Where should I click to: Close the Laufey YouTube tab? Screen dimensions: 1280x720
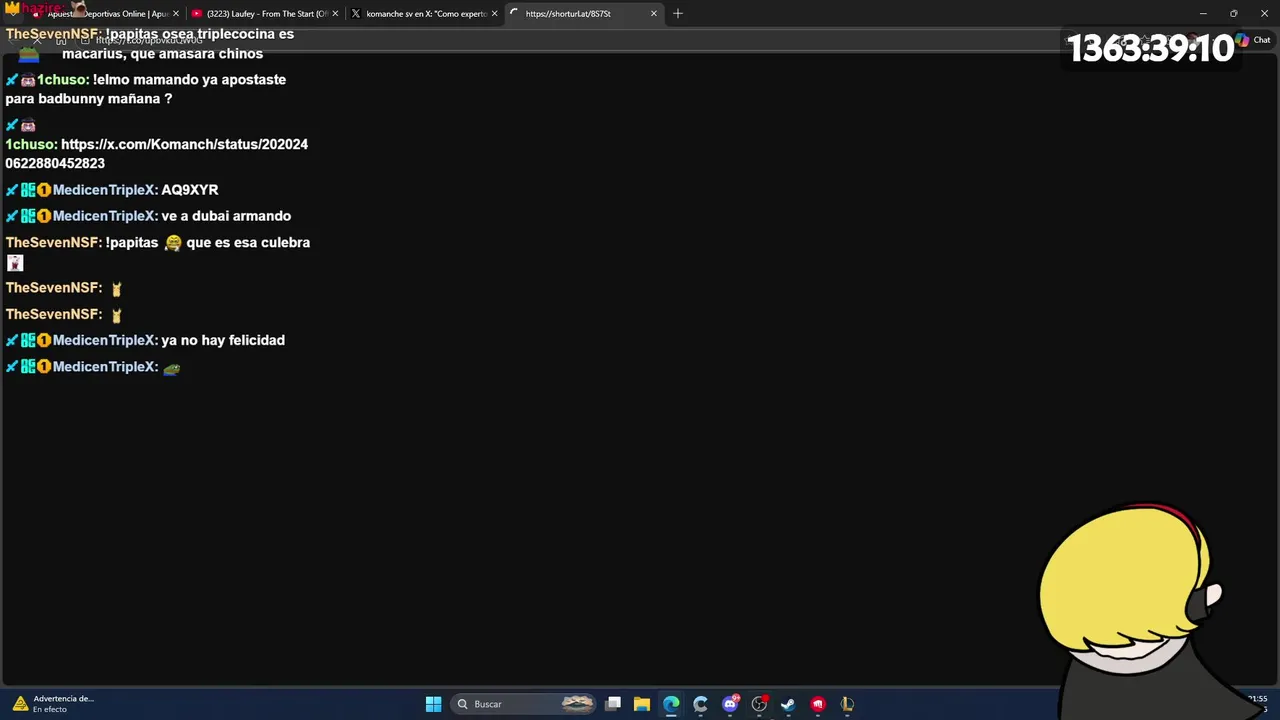(x=335, y=14)
